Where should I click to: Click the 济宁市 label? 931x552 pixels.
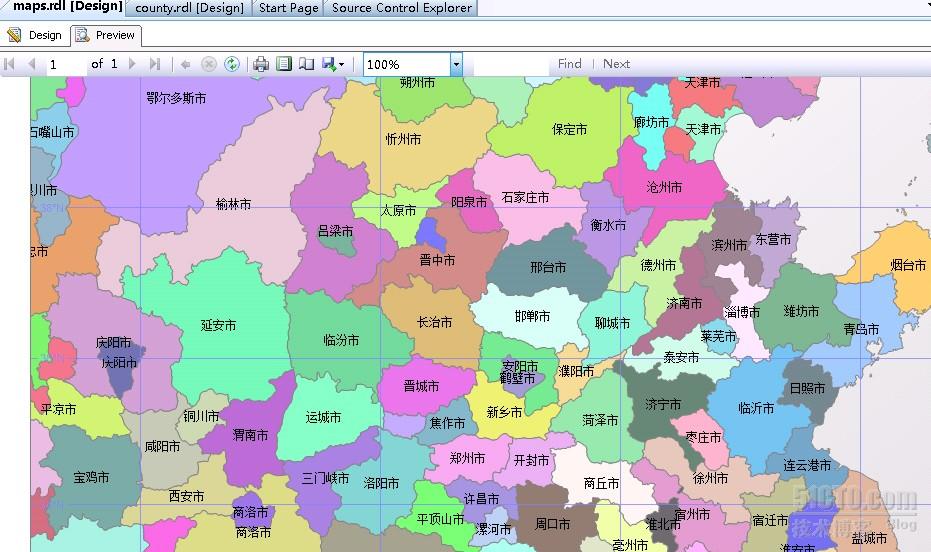pyautogui.click(x=663, y=404)
